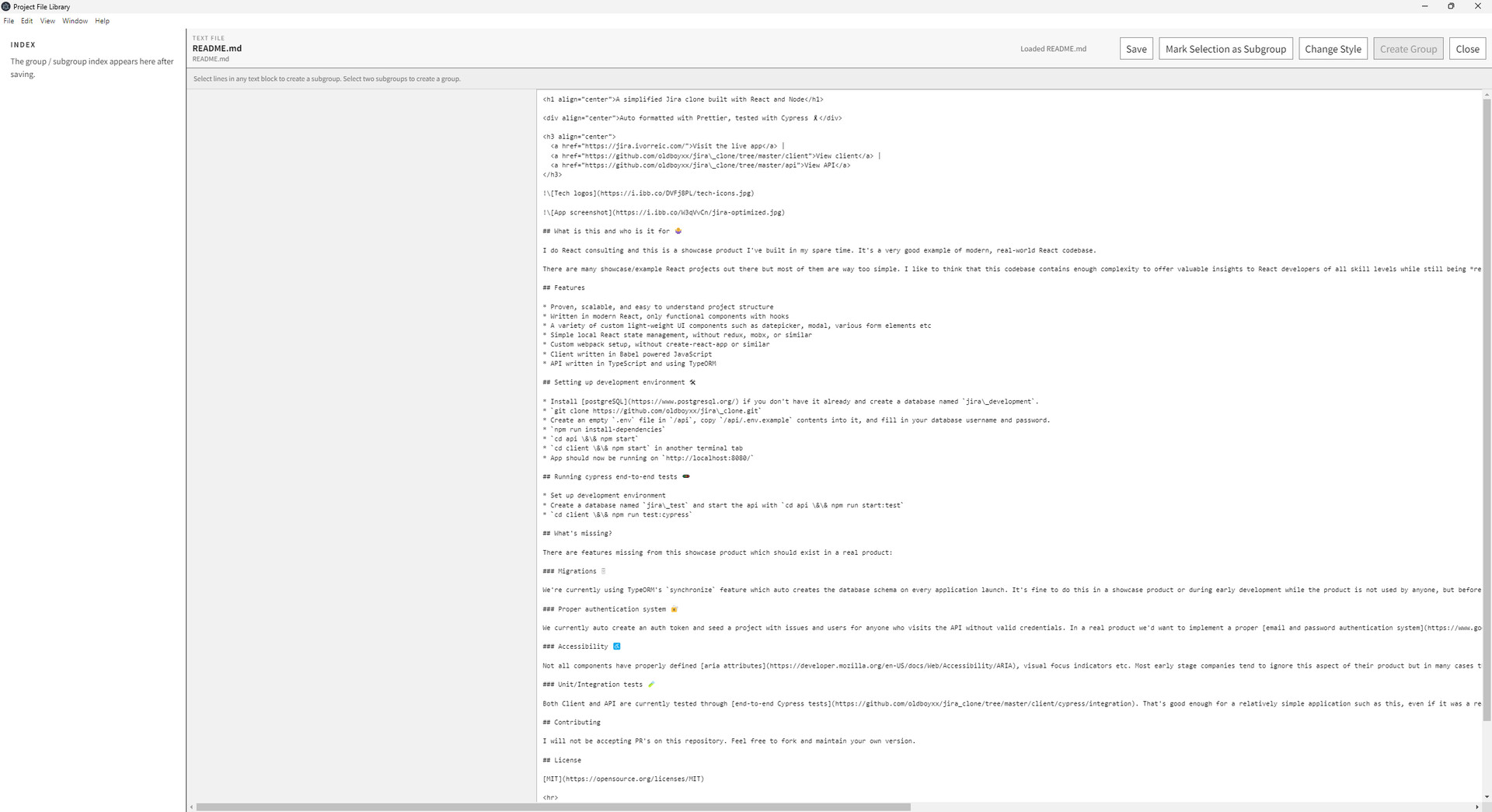The width and height of the screenshot is (1492, 812).
Task: Click 'Client written in Babel powered JavaScript' line
Action: [x=627, y=354]
